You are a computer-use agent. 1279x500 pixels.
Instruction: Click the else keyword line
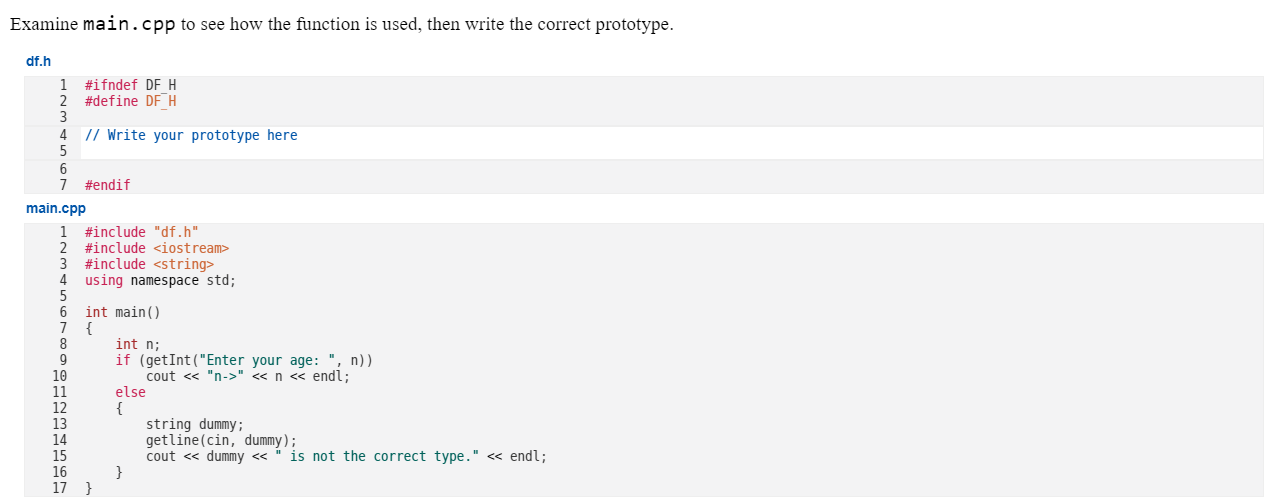pyautogui.click(x=130, y=392)
